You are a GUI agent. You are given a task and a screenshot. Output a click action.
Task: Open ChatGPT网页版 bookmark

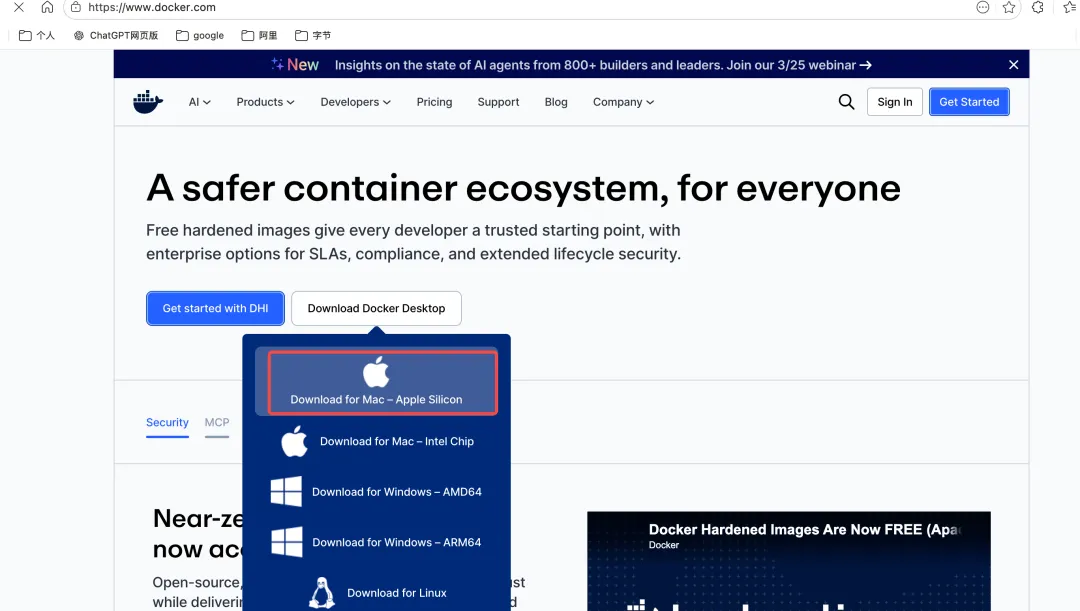(116, 35)
